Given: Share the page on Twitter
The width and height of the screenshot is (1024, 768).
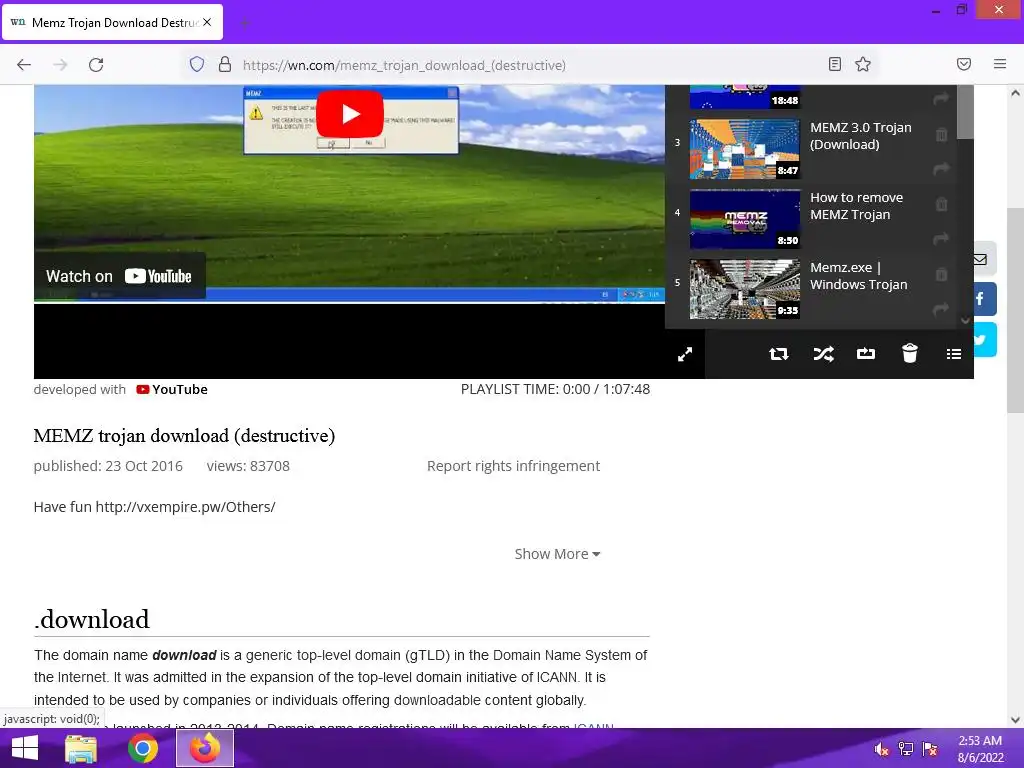Looking at the screenshot, I should point(984,340).
